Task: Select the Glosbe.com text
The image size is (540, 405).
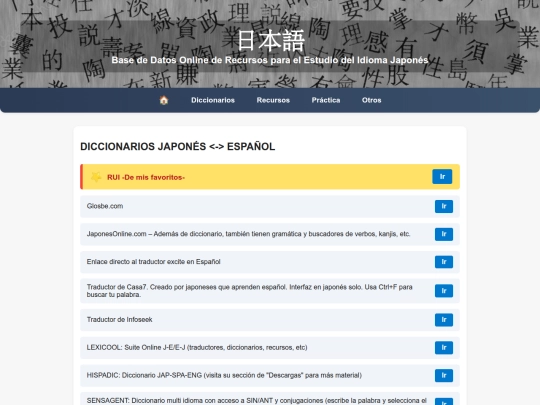Action: 105,206
